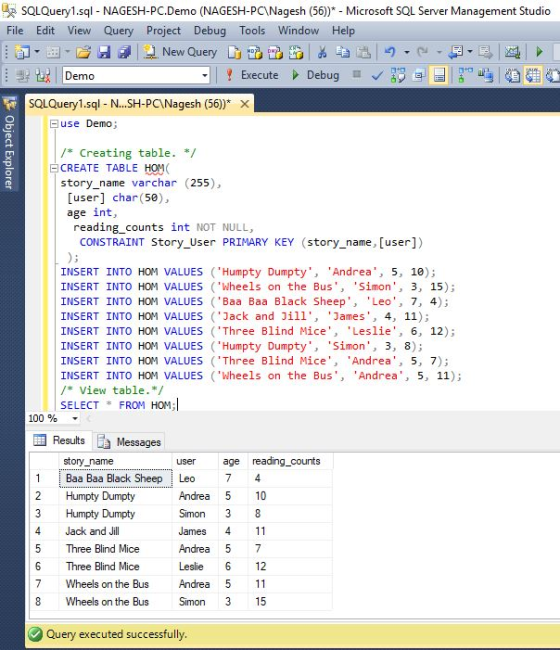Select Results to Text icon
This screenshot has width=560, height=650.
pyautogui.click(x=512, y=76)
